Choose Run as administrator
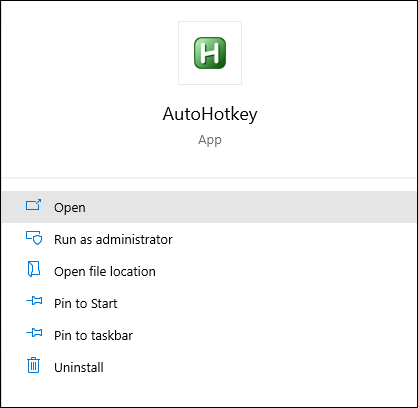The width and height of the screenshot is (418, 408). coord(113,239)
